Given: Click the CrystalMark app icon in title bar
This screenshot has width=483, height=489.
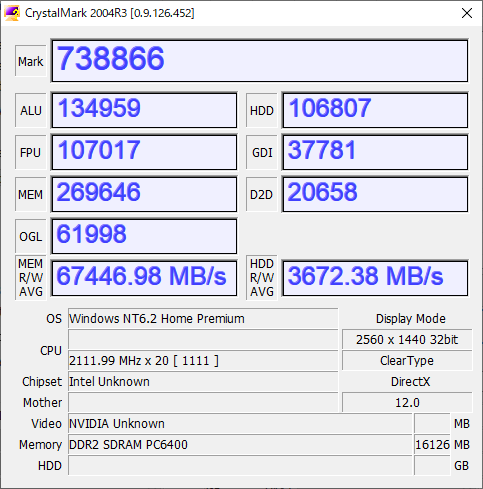Looking at the screenshot, I should (x=12, y=13).
